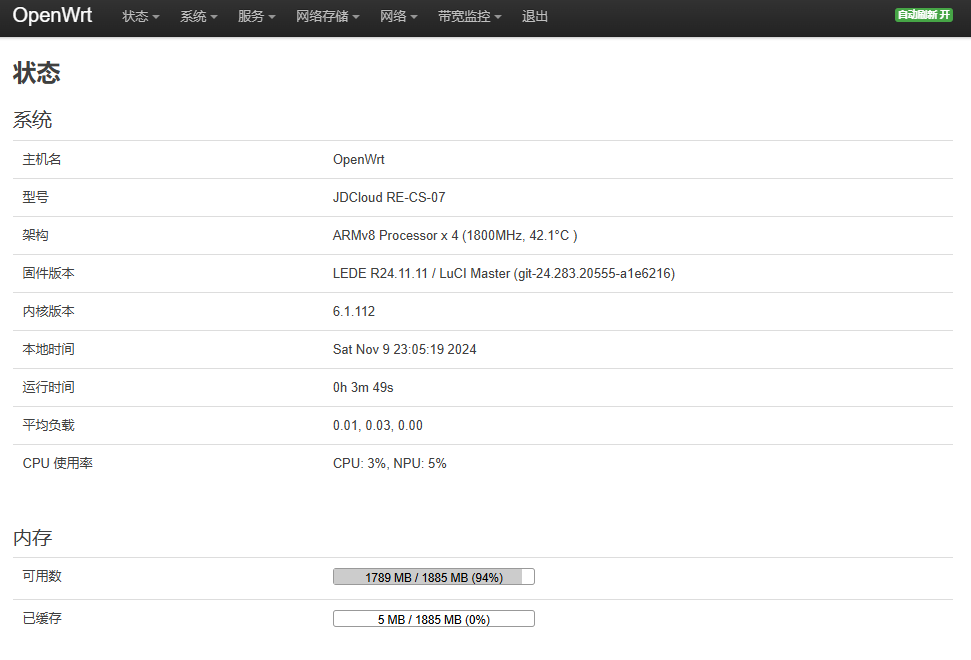Click the ARMv8 Processor architecture value
This screenshot has height=660, width=971.
pyautogui.click(x=454, y=236)
